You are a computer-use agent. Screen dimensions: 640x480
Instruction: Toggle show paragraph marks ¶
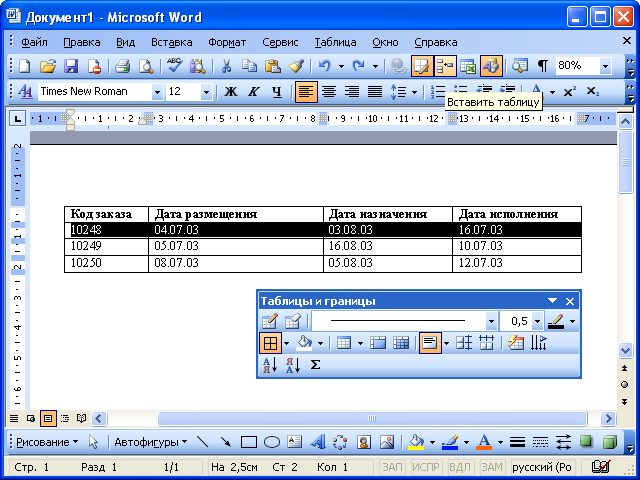tap(542, 66)
